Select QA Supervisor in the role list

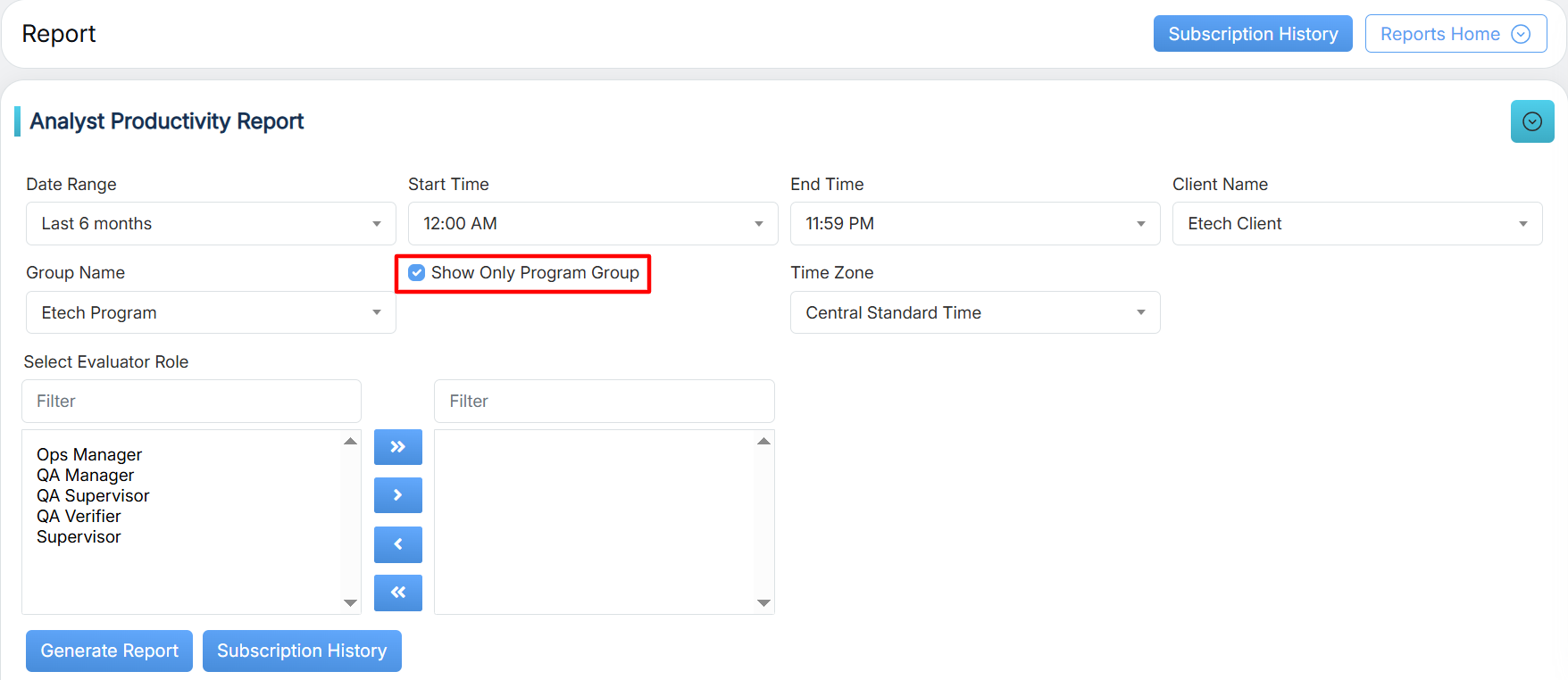pos(93,496)
